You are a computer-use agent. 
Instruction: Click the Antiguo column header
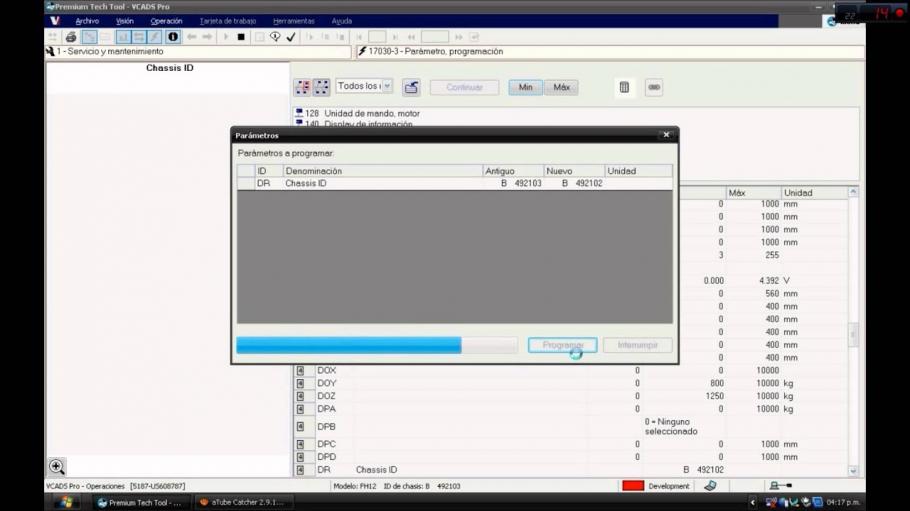coord(513,171)
